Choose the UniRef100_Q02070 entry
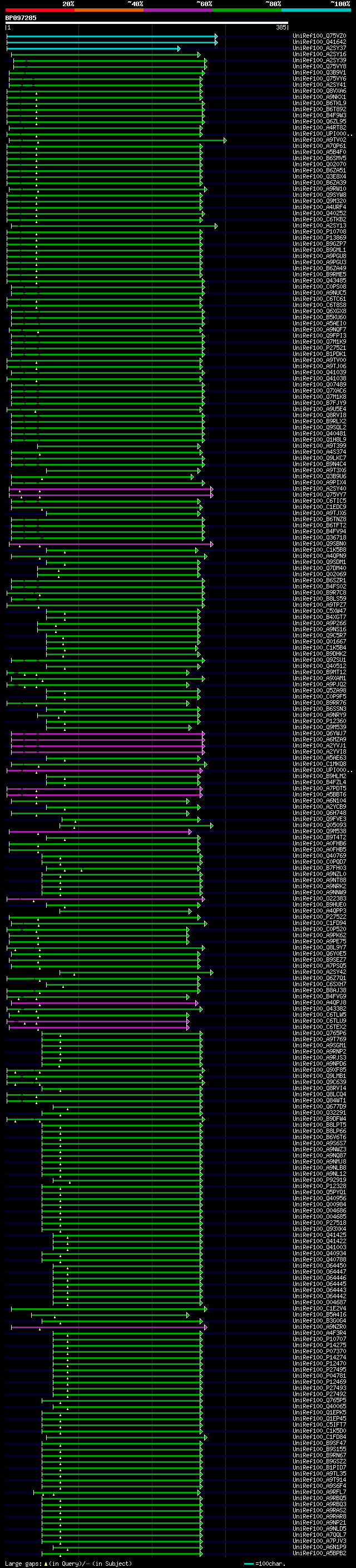 click(x=319, y=164)
